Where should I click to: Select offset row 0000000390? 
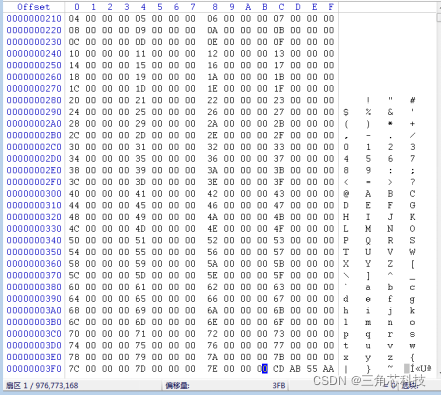[34, 299]
